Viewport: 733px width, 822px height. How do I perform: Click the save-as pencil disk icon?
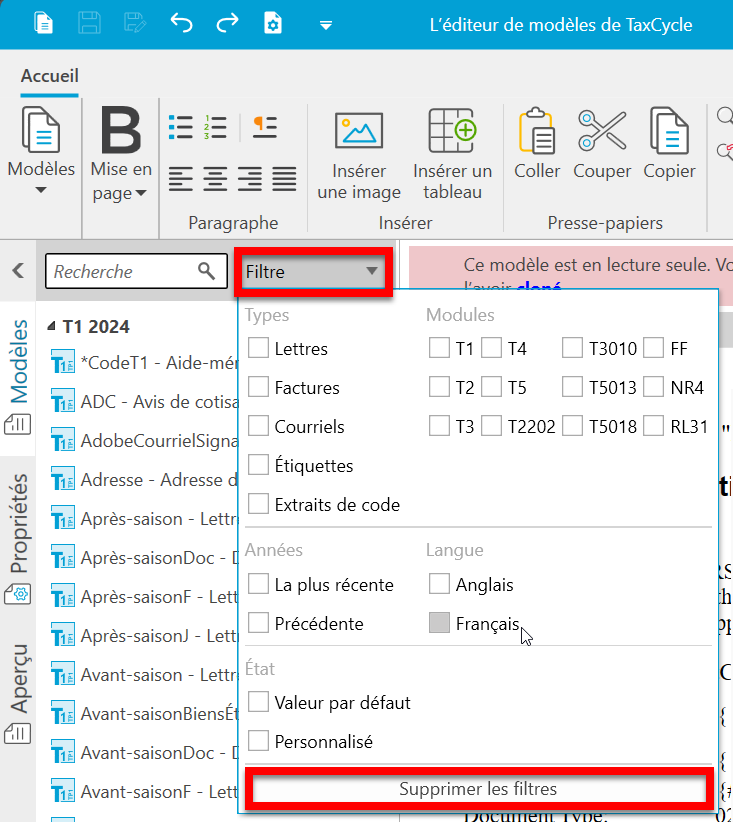(x=135, y=24)
